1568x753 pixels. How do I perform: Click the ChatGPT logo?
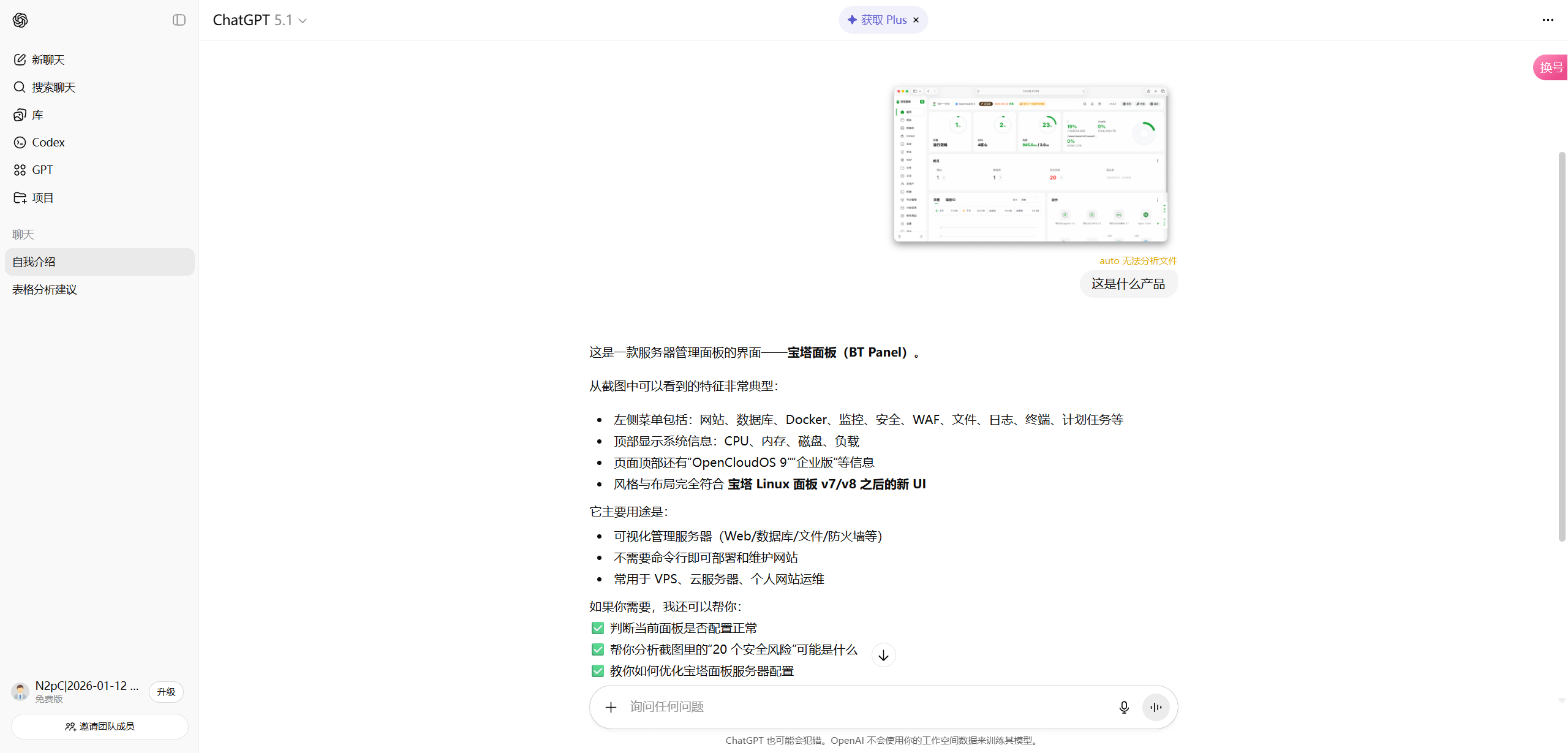pyautogui.click(x=20, y=20)
